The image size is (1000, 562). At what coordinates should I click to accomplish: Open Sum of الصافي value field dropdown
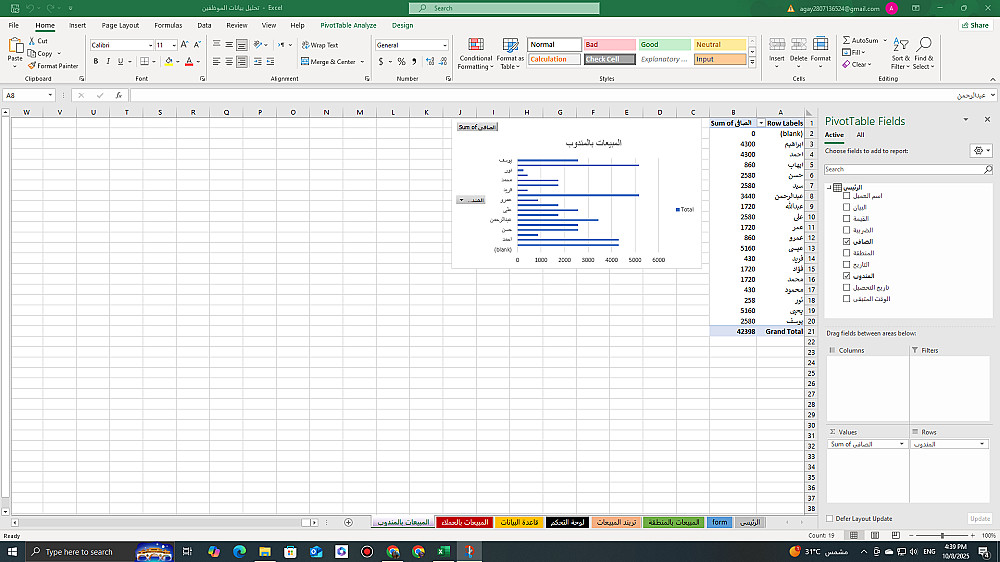(902, 444)
